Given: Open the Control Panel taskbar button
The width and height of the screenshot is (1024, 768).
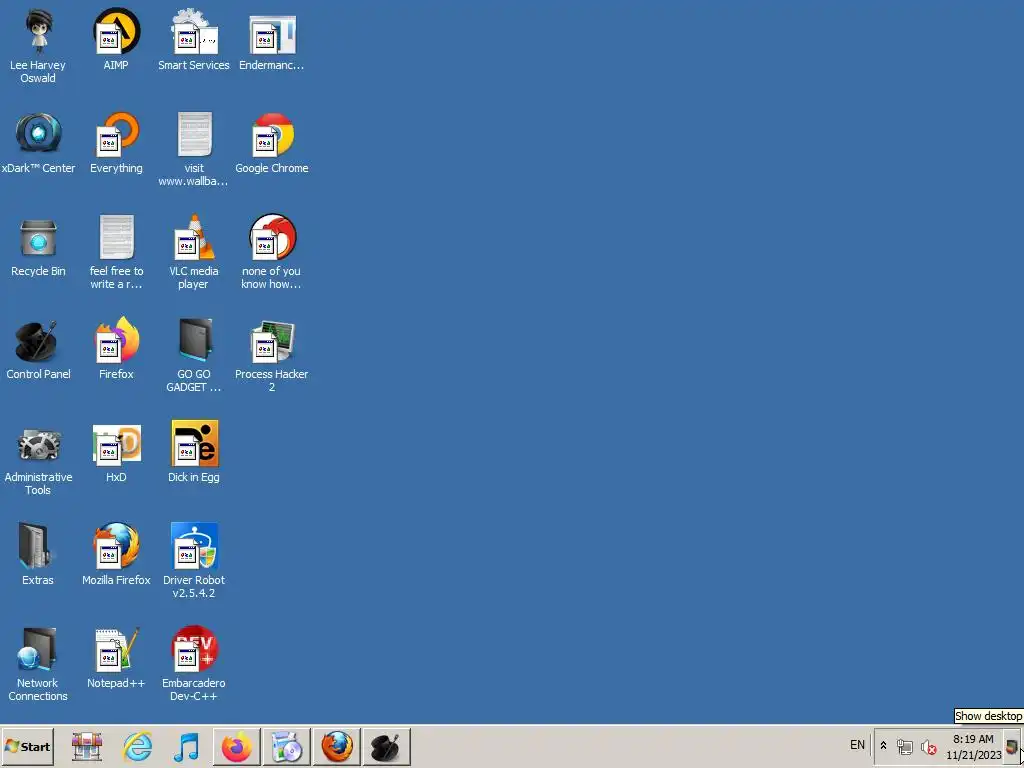Looking at the screenshot, I should [387, 746].
